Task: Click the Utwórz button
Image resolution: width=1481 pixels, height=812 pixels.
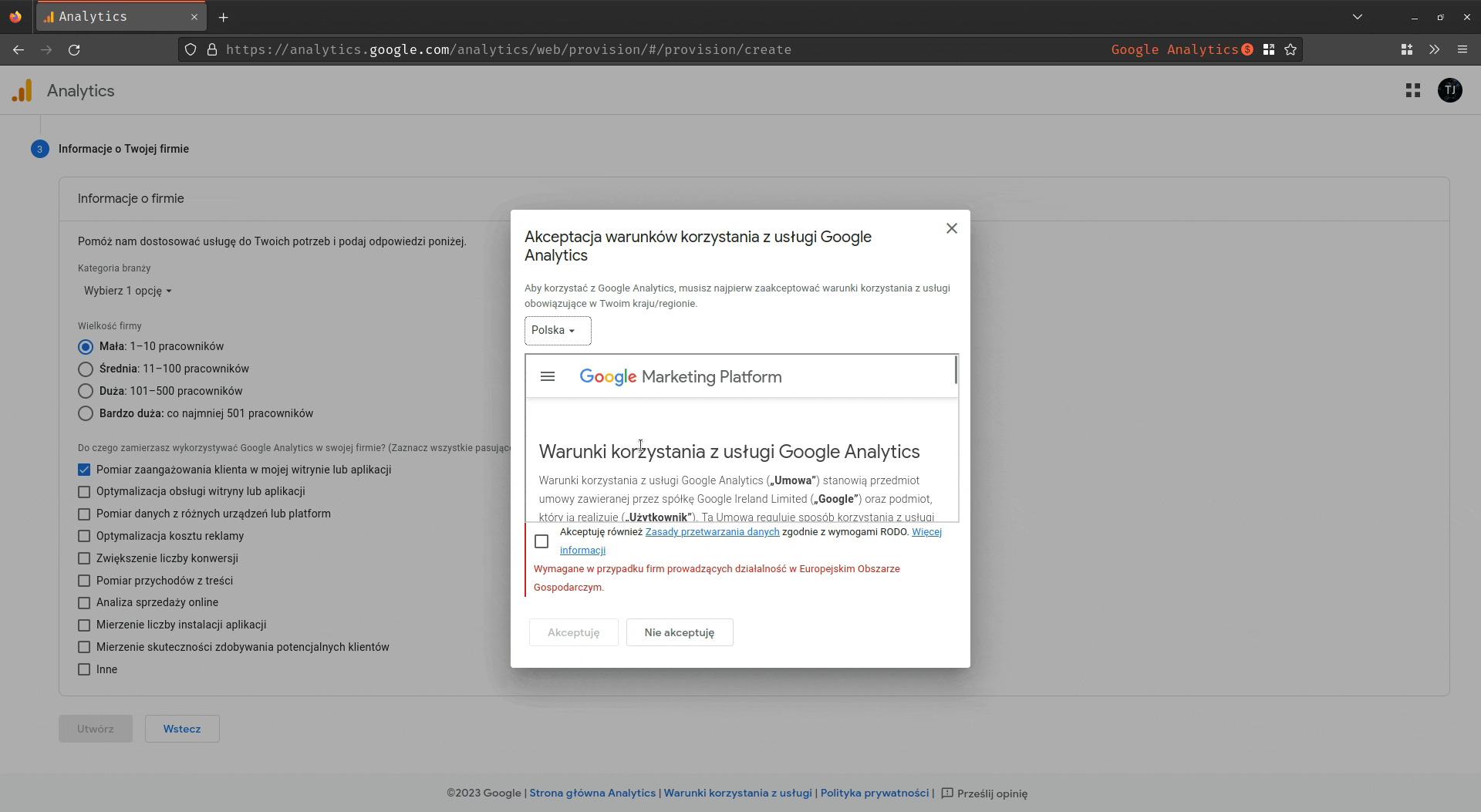Action: tap(96, 729)
